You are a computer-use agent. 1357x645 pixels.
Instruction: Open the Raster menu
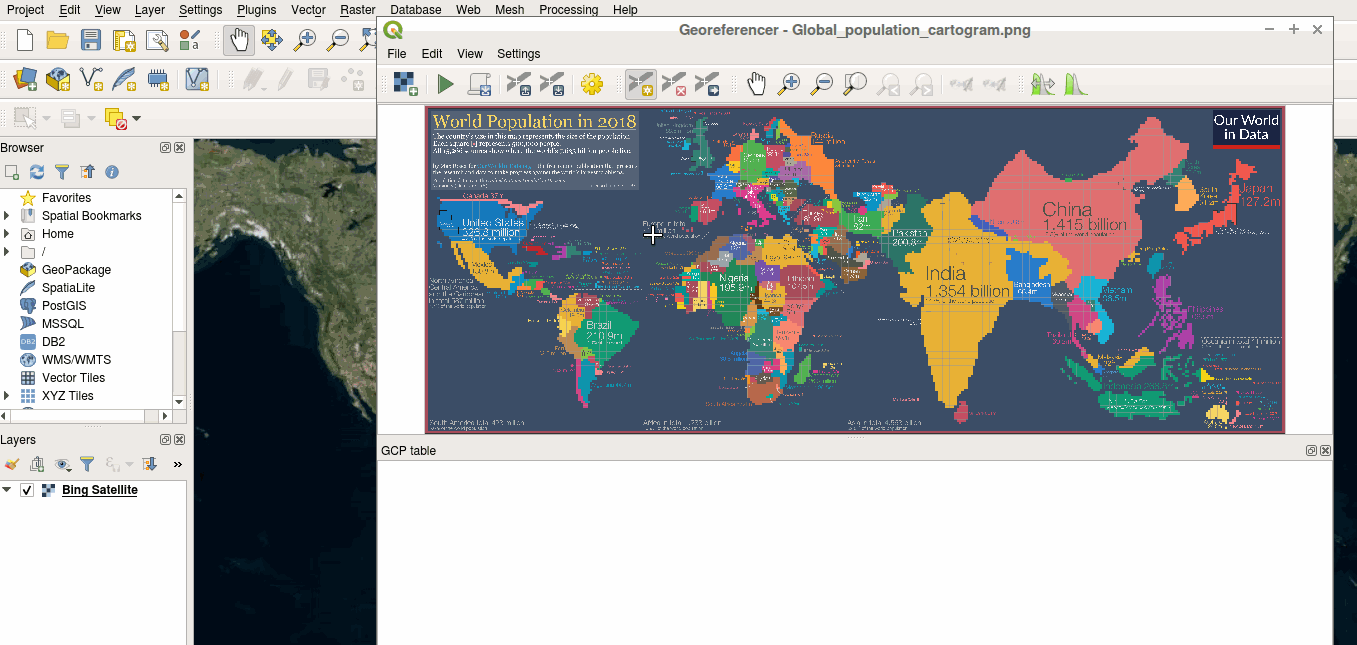[x=357, y=9]
